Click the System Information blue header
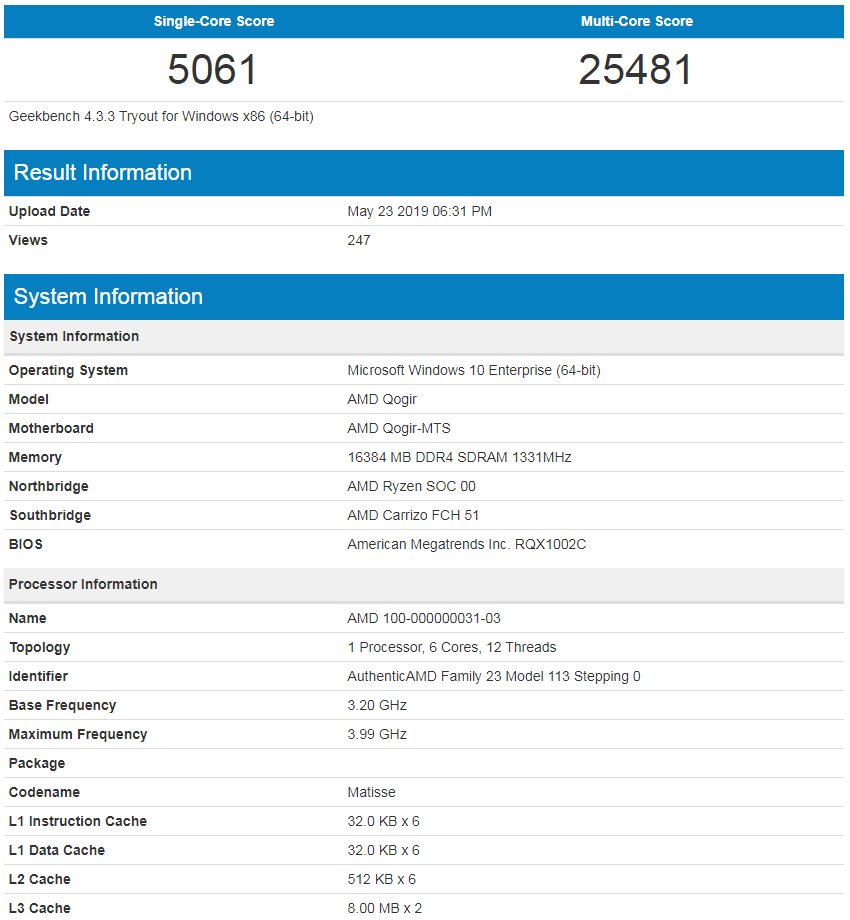This screenshot has height=920, width=850. (424, 296)
